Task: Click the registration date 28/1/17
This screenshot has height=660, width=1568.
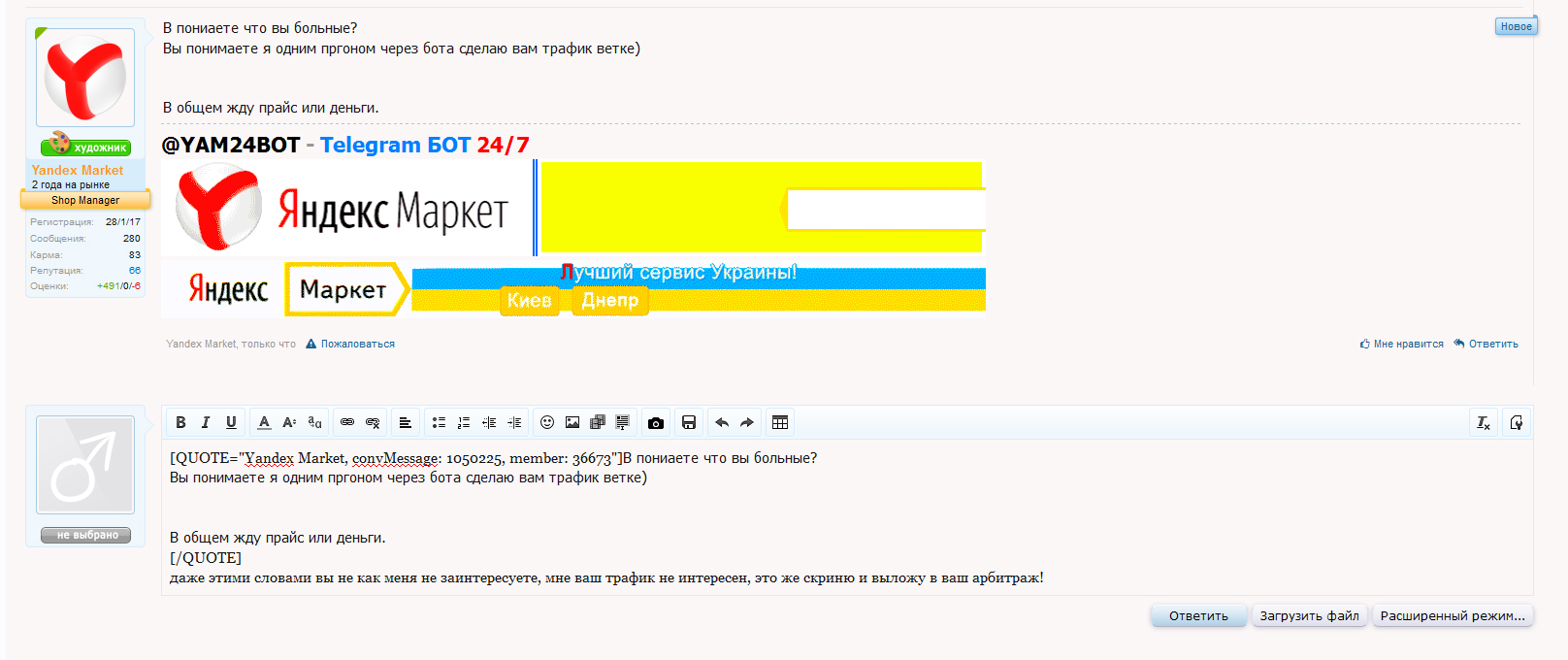Action: pyautogui.click(x=123, y=221)
